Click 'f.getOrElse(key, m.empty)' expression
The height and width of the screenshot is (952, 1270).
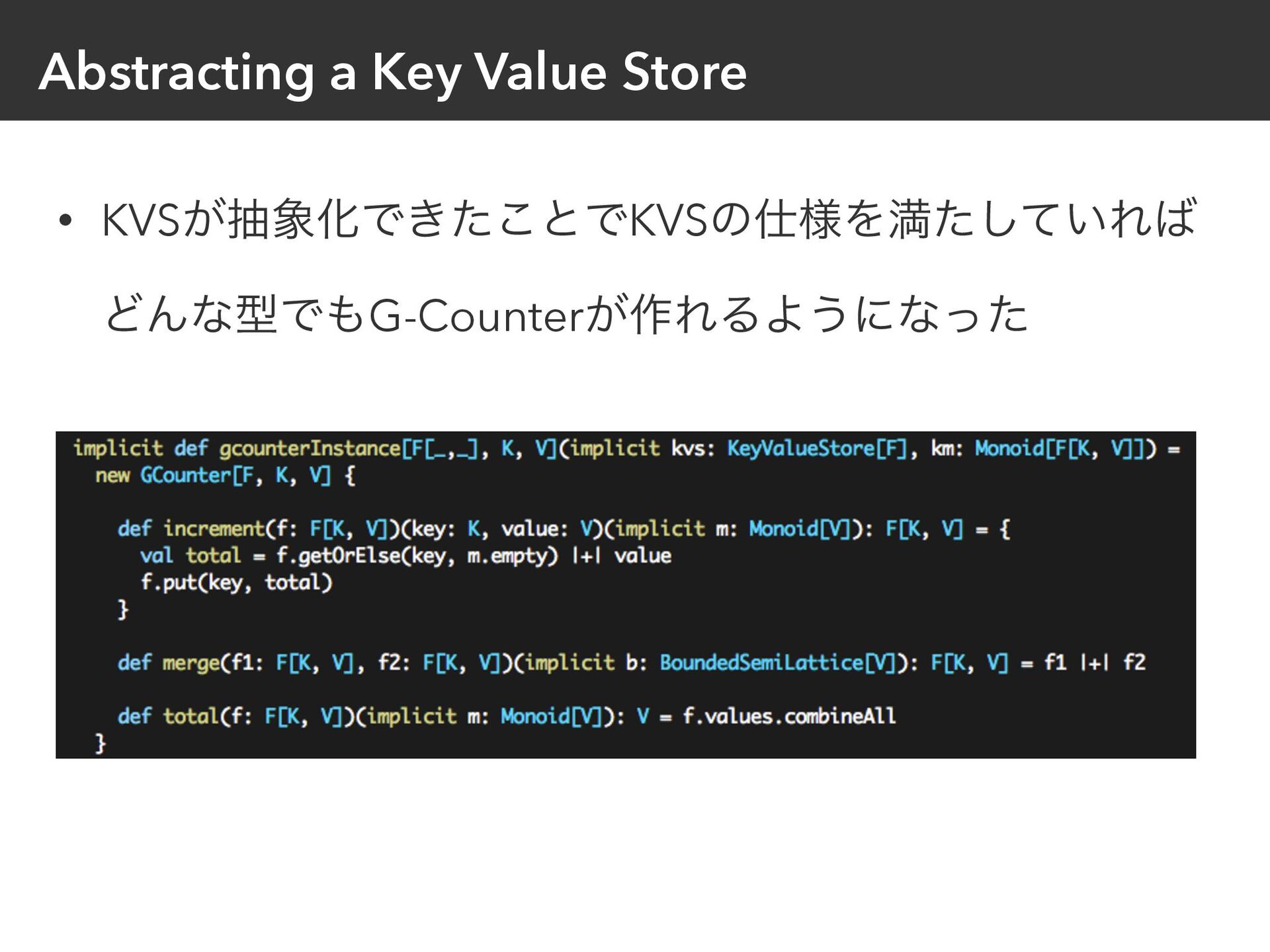pos(417,555)
